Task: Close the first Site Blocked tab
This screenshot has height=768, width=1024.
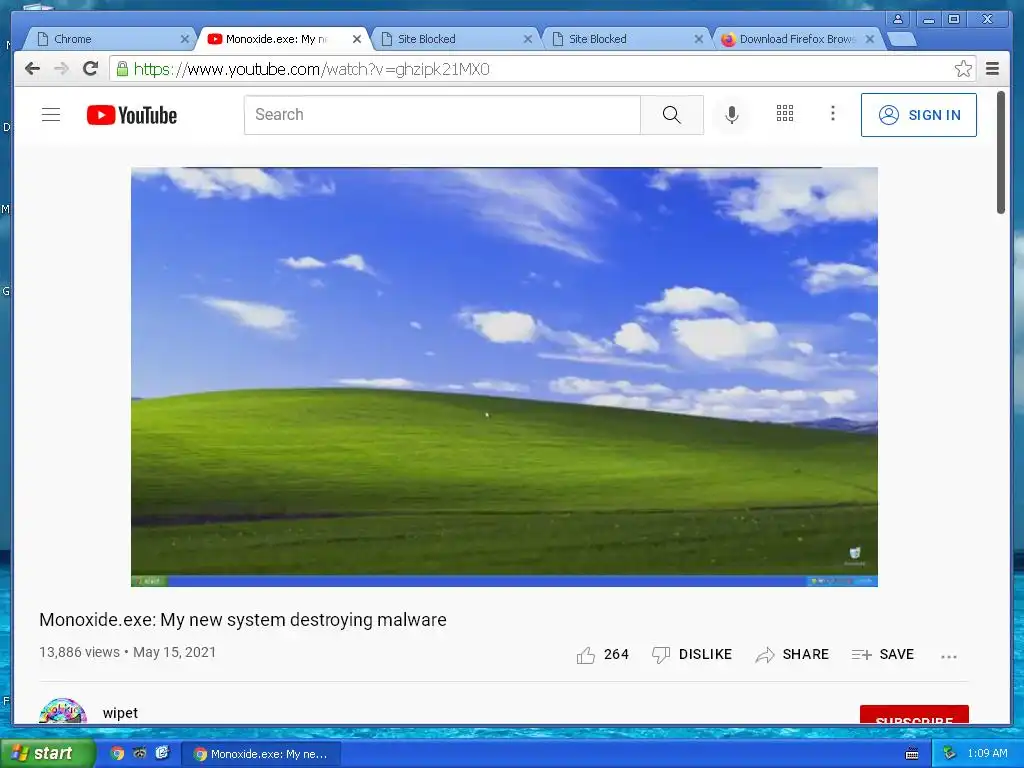Action: point(528,39)
